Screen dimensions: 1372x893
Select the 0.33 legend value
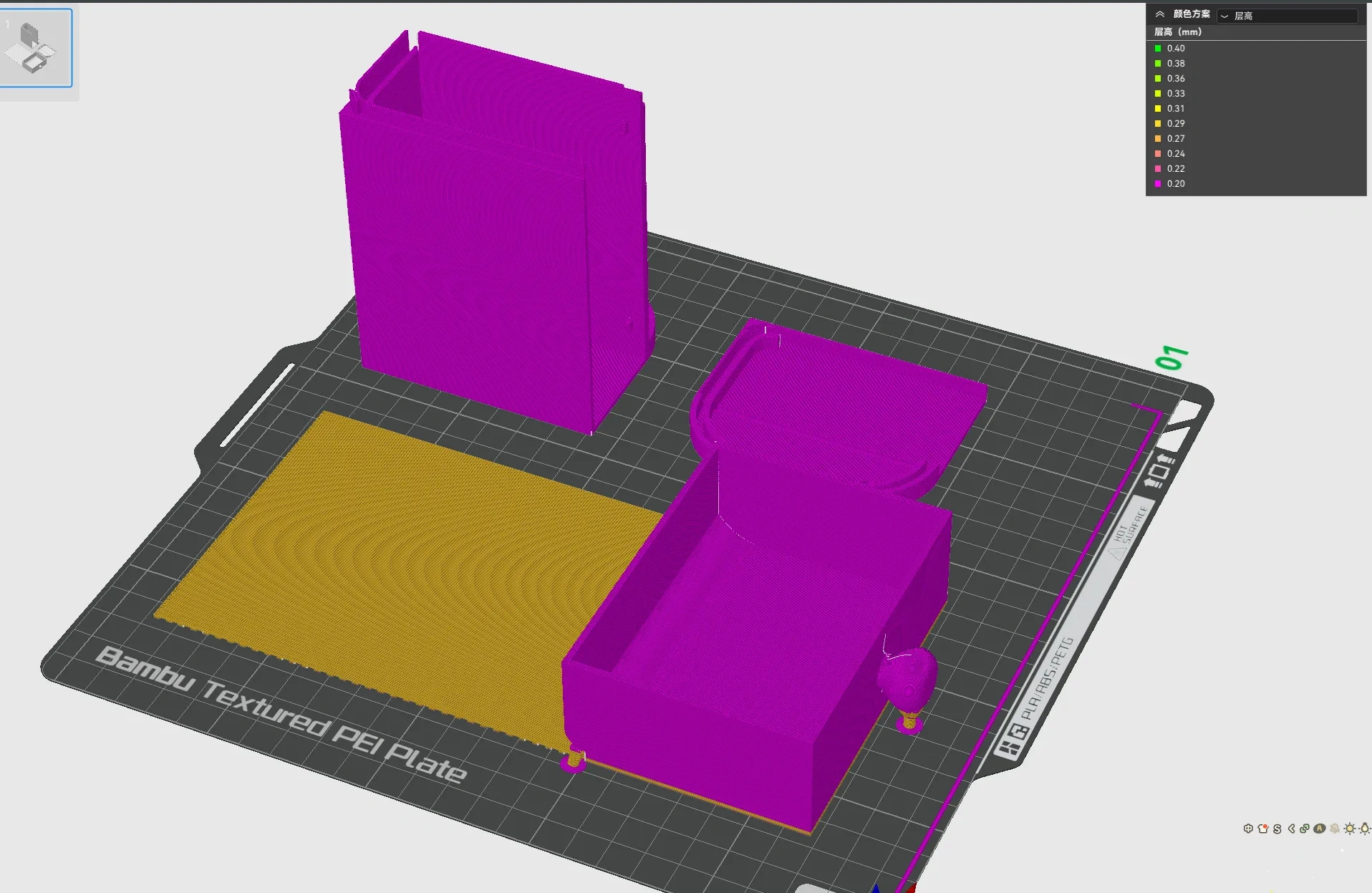[x=1176, y=93]
